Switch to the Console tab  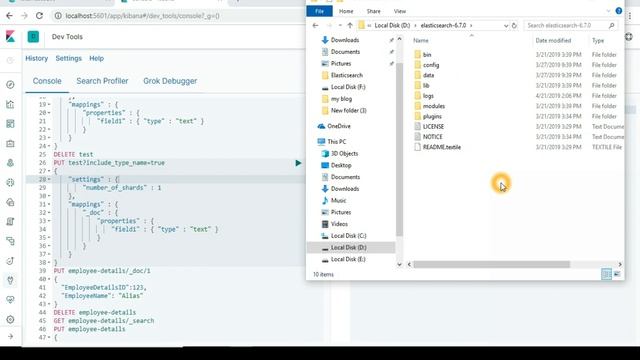tap(47, 81)
